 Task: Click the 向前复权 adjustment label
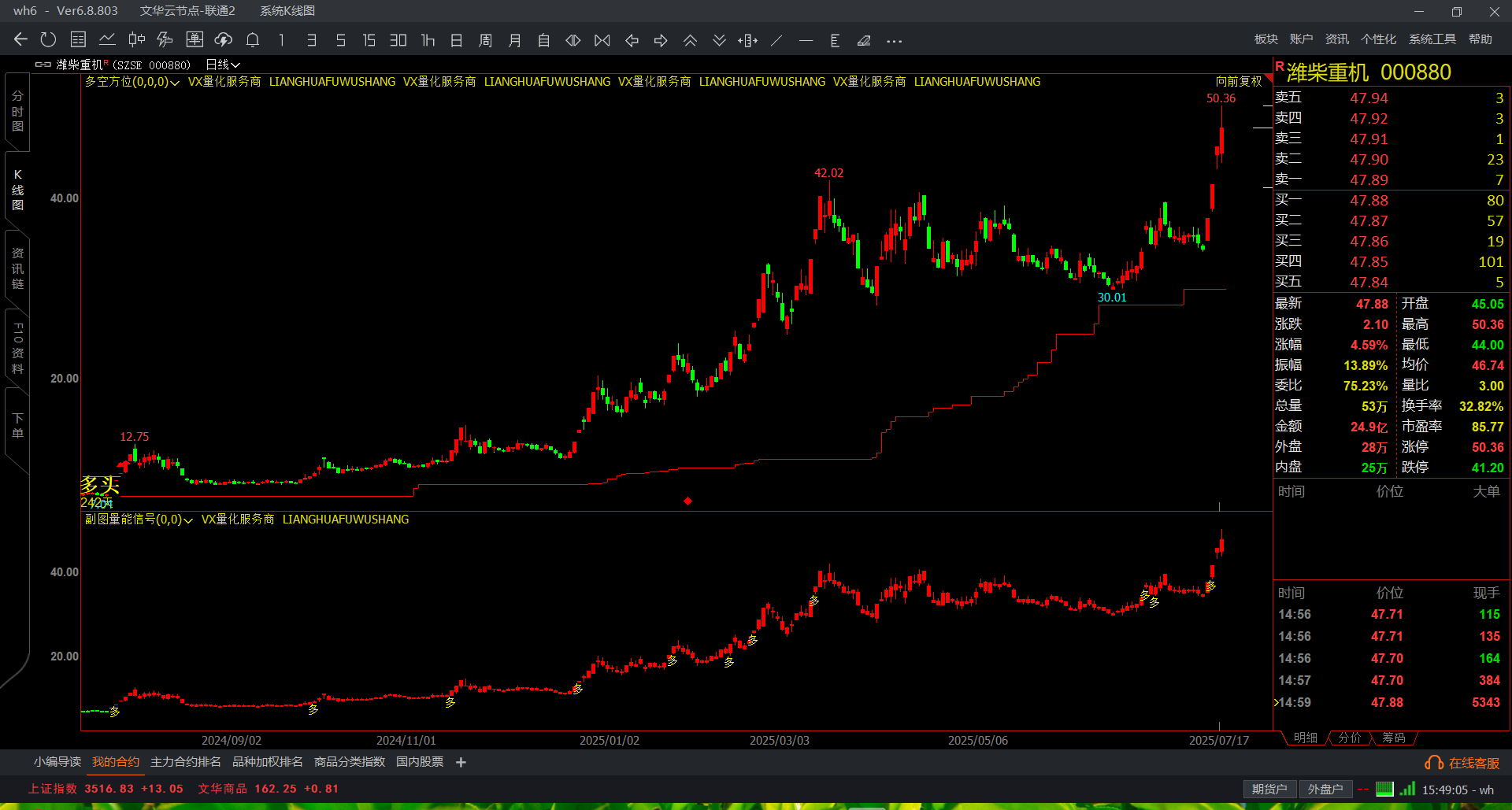pos(1239,82)
